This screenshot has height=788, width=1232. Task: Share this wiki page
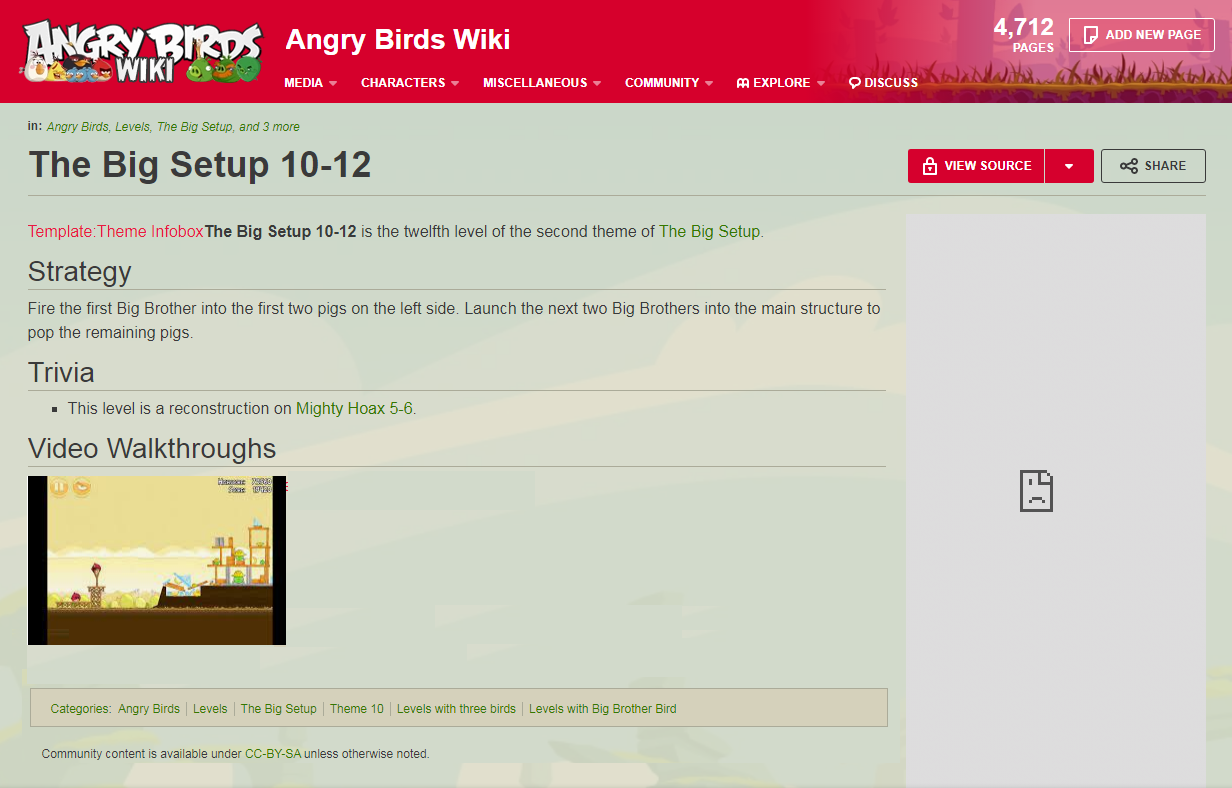click(x=1152, y=166)
